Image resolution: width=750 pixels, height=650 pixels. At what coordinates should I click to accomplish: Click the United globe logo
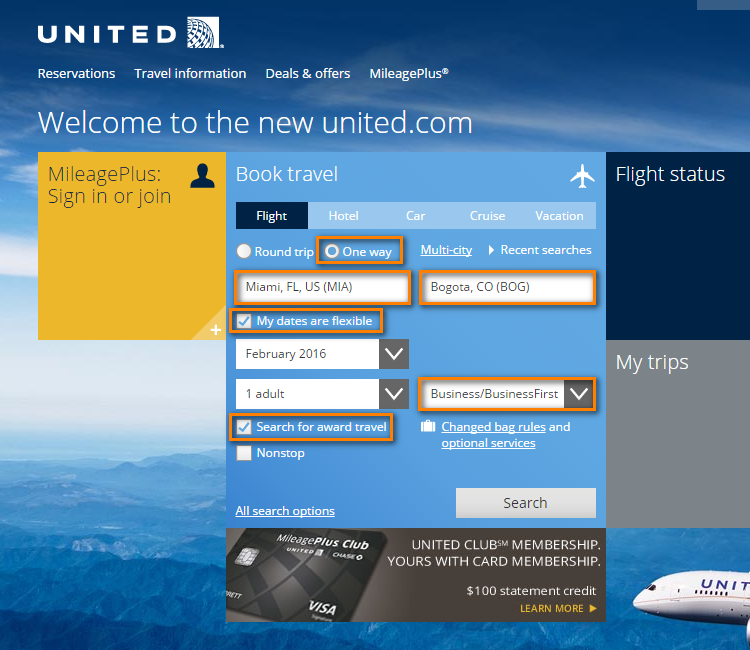pyautogui.click(x=204, y=33)
